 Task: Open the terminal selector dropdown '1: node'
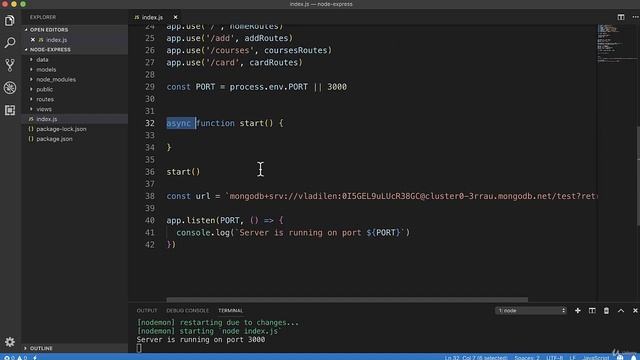(531, 311)
